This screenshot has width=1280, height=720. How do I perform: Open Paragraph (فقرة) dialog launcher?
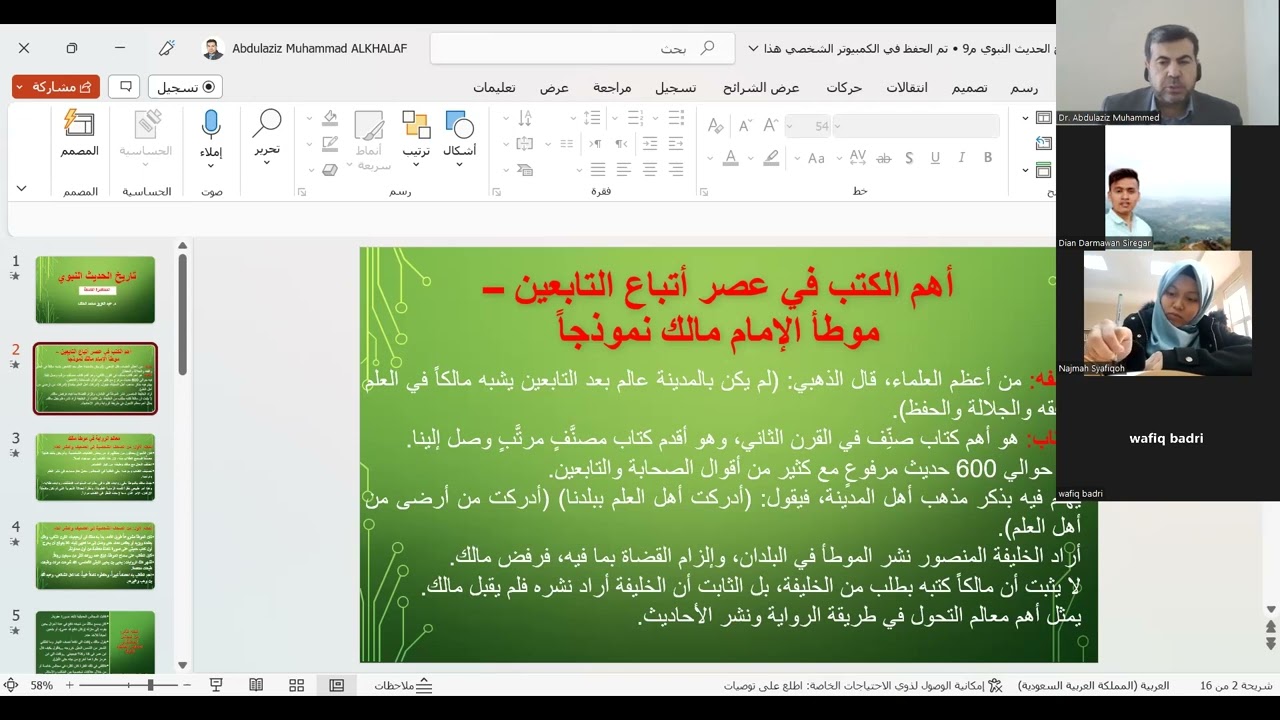tap(496, 192)
